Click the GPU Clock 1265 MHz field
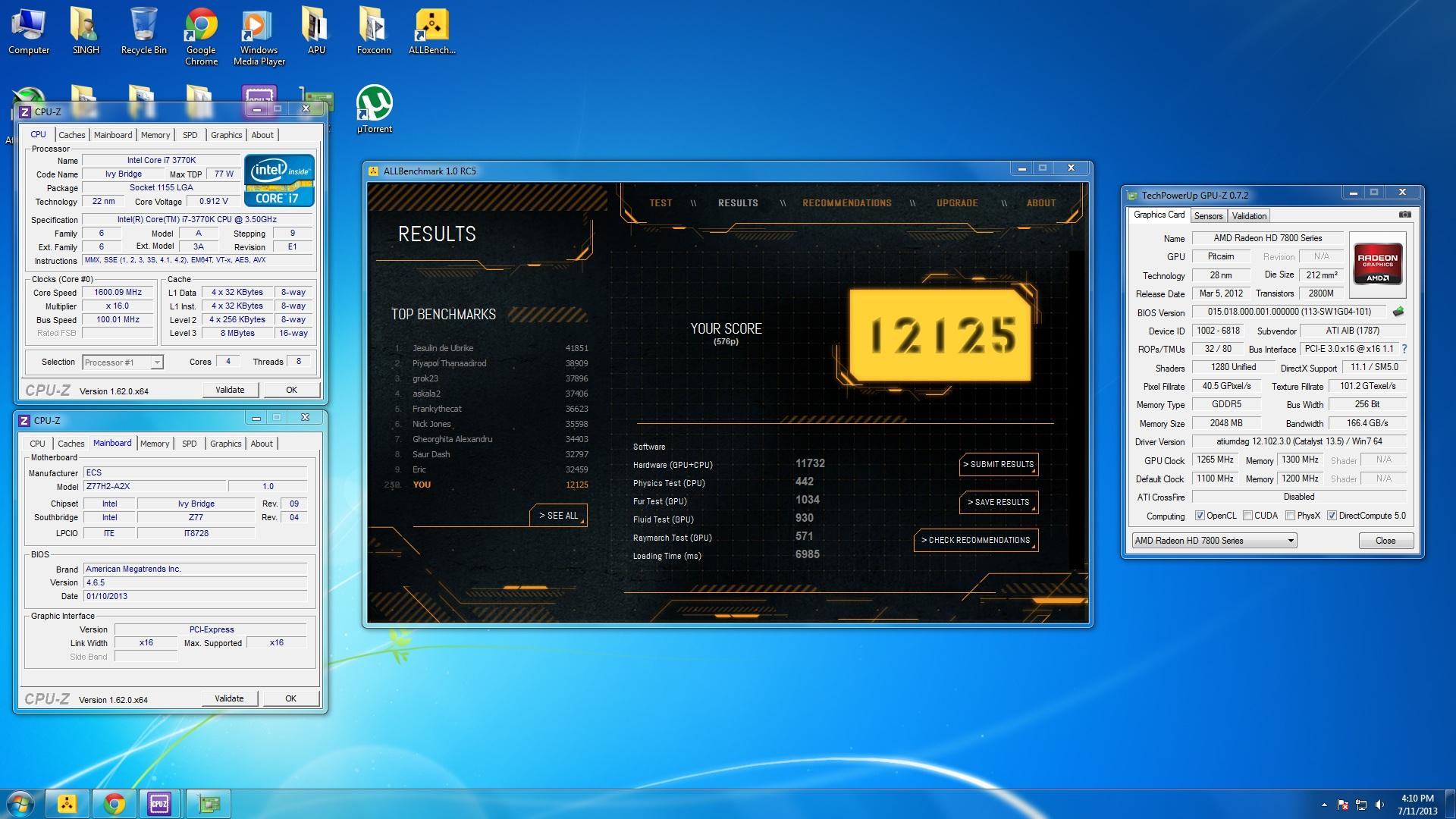 [1215, 460]
